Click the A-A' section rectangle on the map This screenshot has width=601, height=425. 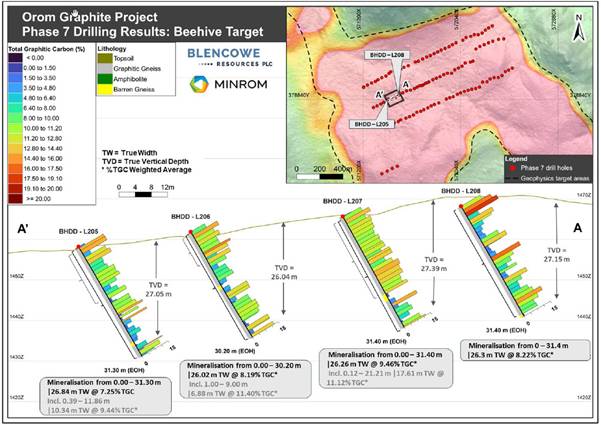[x=396, y=98]
